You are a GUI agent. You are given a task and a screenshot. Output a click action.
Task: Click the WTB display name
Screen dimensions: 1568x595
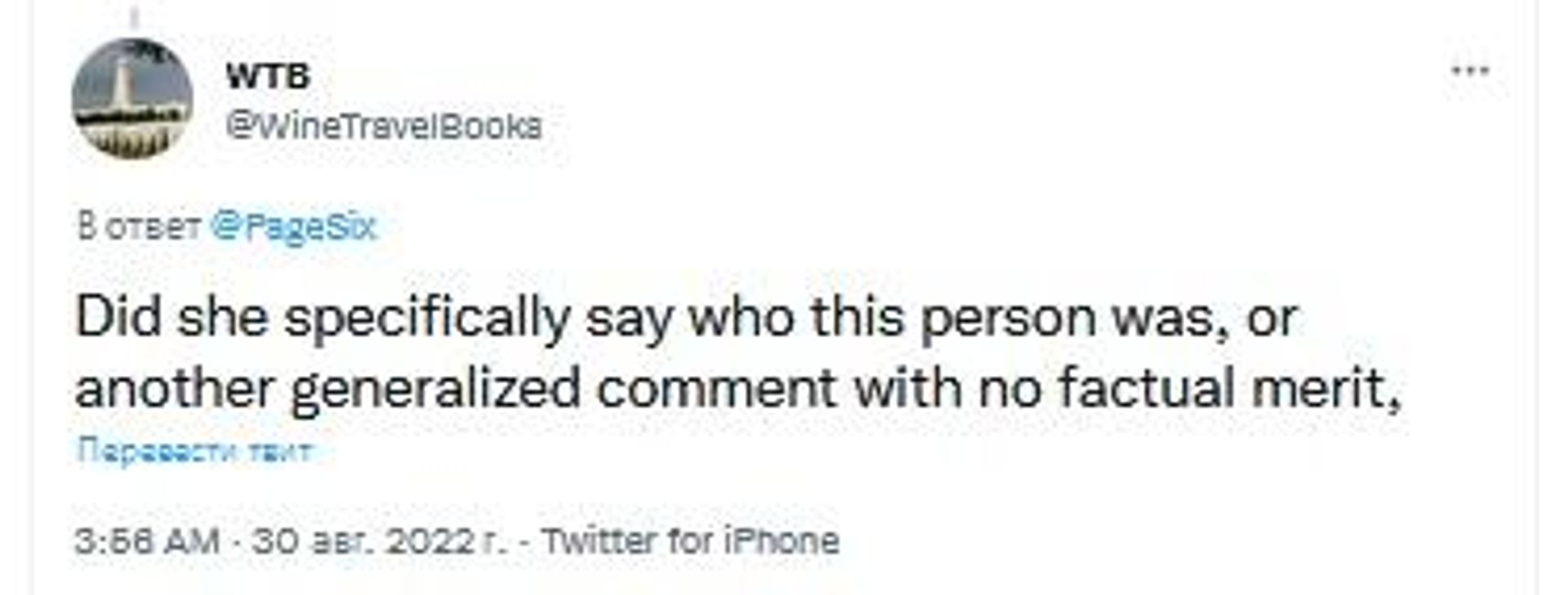pyautogui.click(x=268, y=77)
